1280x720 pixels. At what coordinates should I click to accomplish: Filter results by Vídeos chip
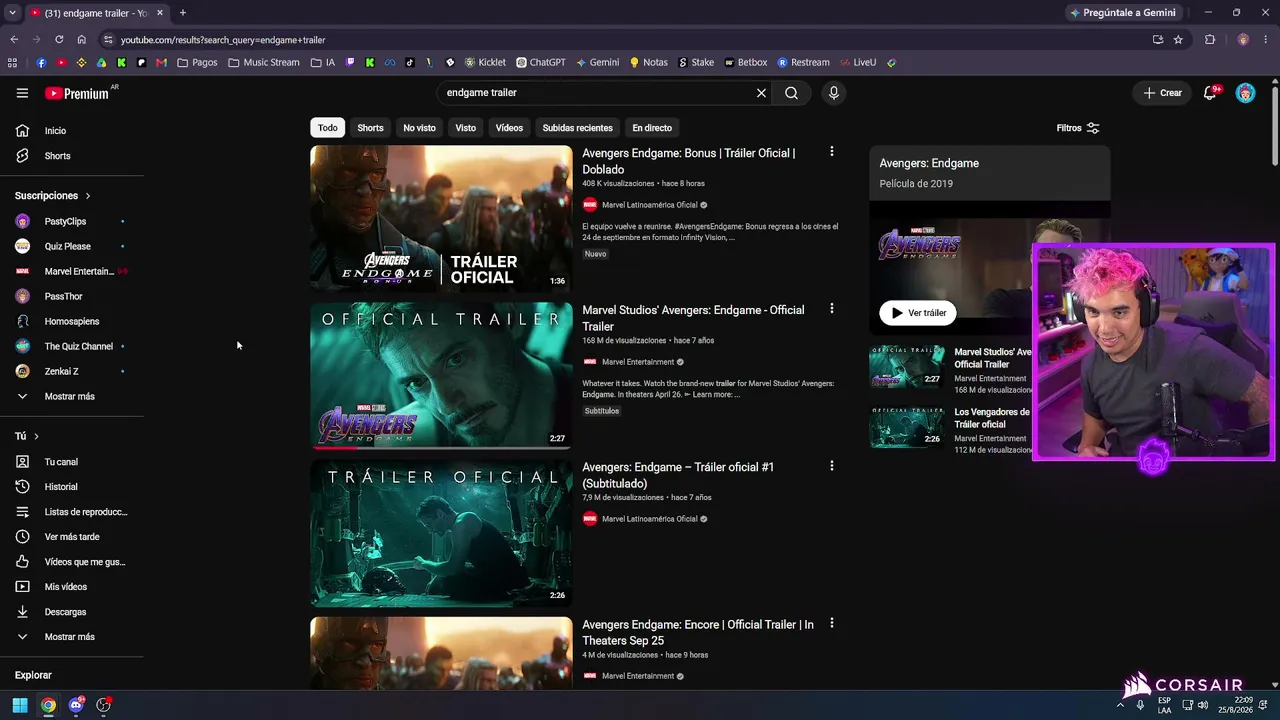pos(509,128)
